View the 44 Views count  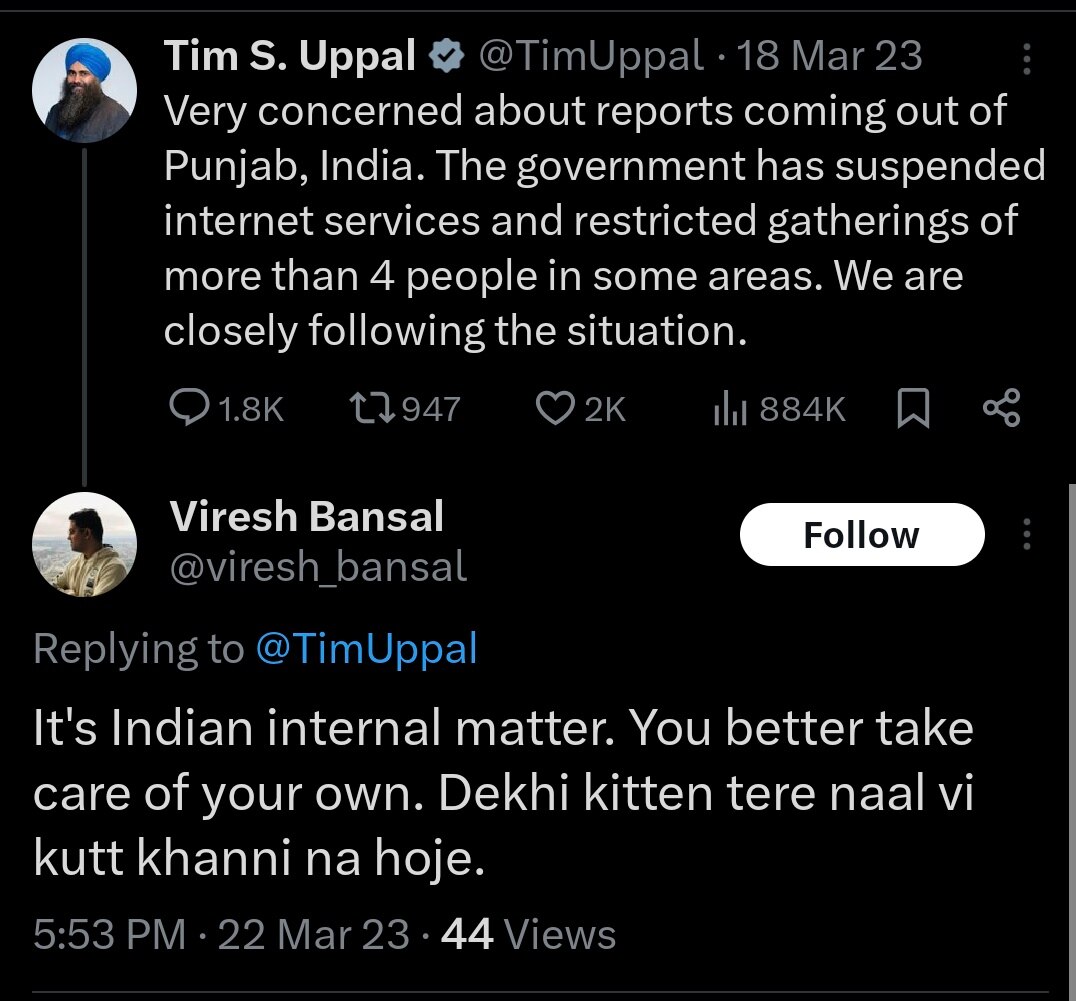[x=528, y=934]
